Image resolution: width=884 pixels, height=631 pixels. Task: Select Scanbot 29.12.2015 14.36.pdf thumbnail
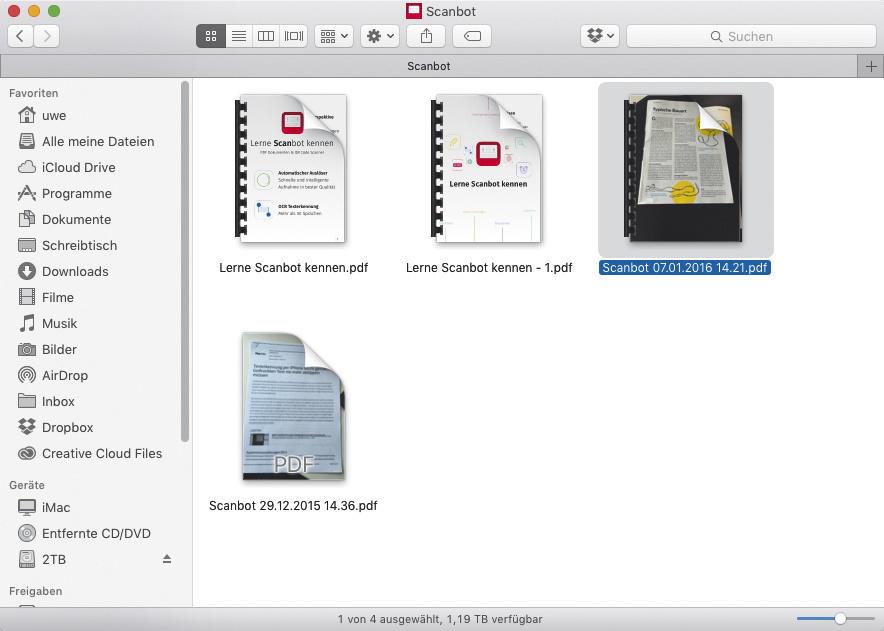tap(293, 407)
